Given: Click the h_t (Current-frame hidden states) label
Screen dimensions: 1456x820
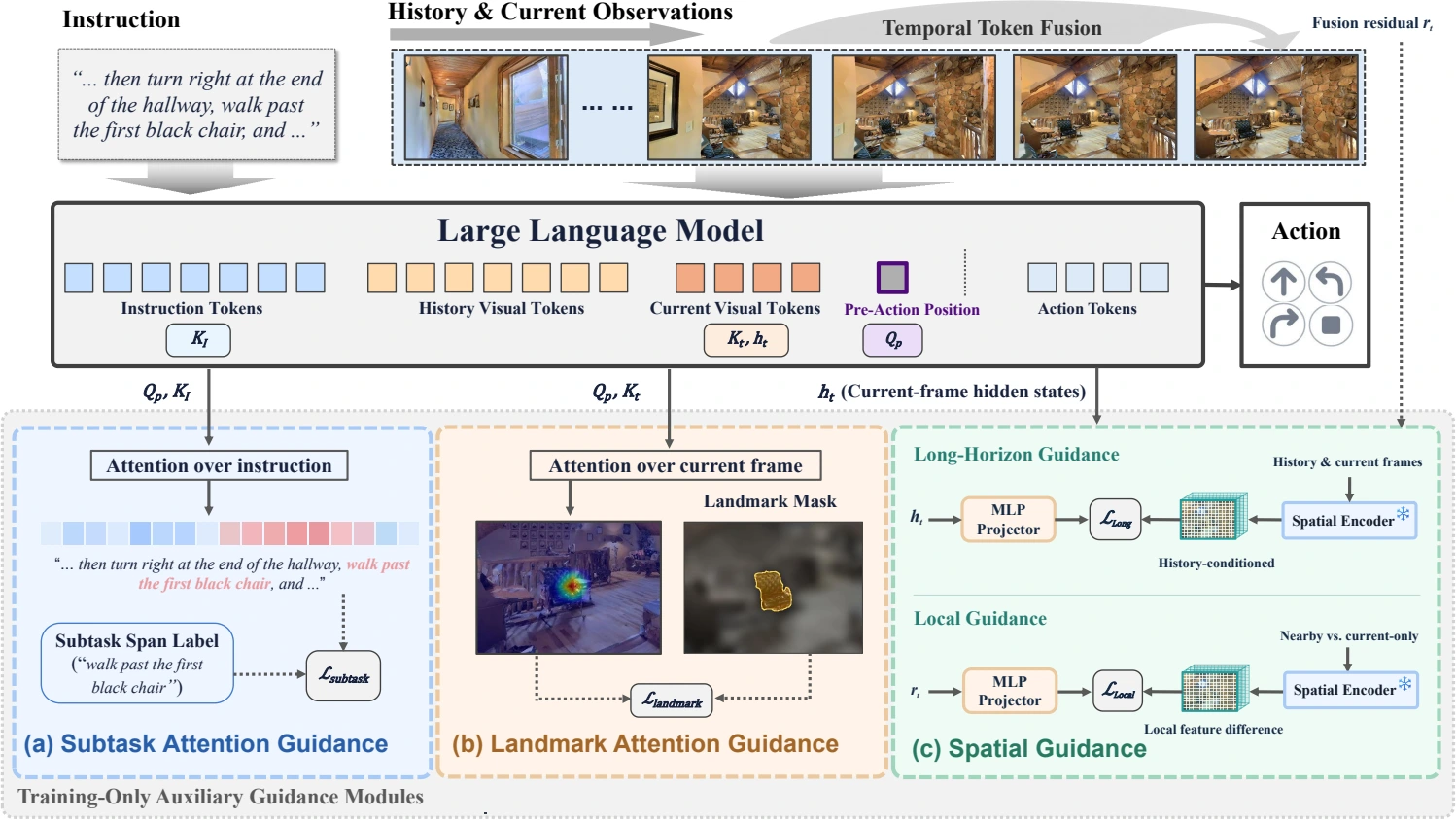Looking at the screenshot, I should (952, 392).
